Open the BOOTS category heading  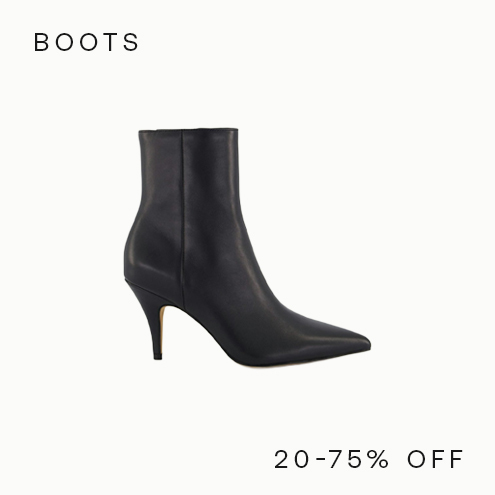(86, 42)
